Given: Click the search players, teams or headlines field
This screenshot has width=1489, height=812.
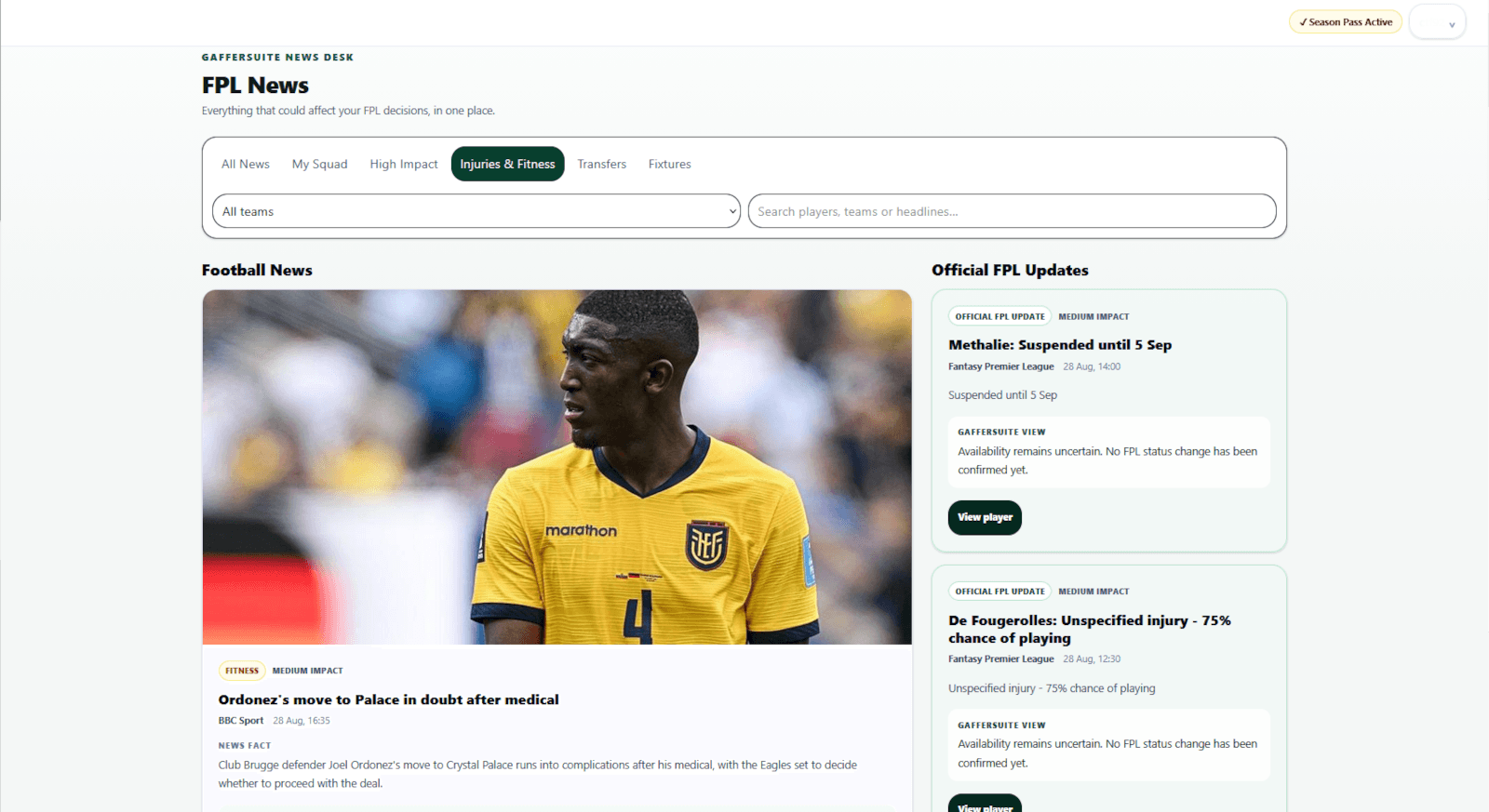Looking at the screenshot, I should pyautogui.click(x=1013, y=211).
